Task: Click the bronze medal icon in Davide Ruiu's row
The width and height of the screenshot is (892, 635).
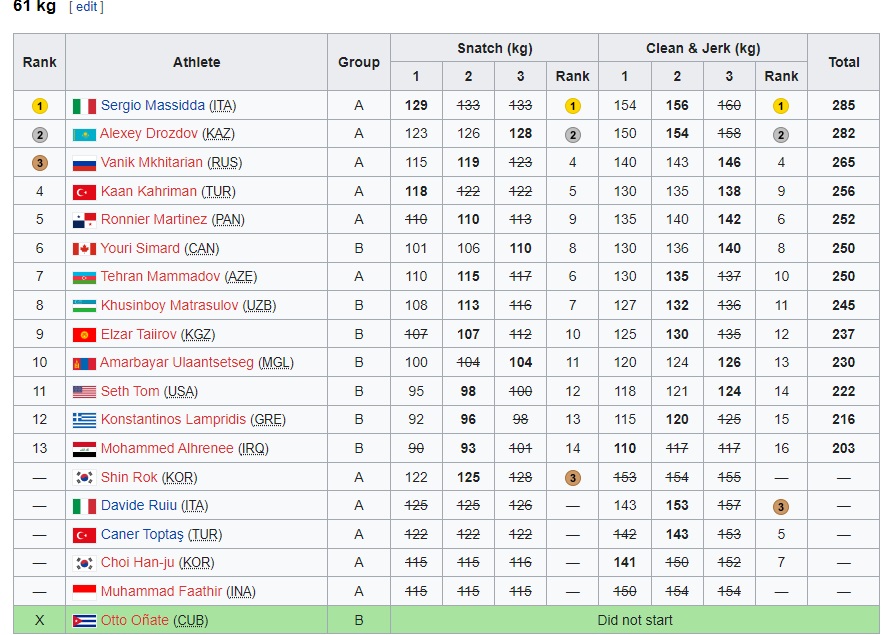Action: tap(781, 507)
